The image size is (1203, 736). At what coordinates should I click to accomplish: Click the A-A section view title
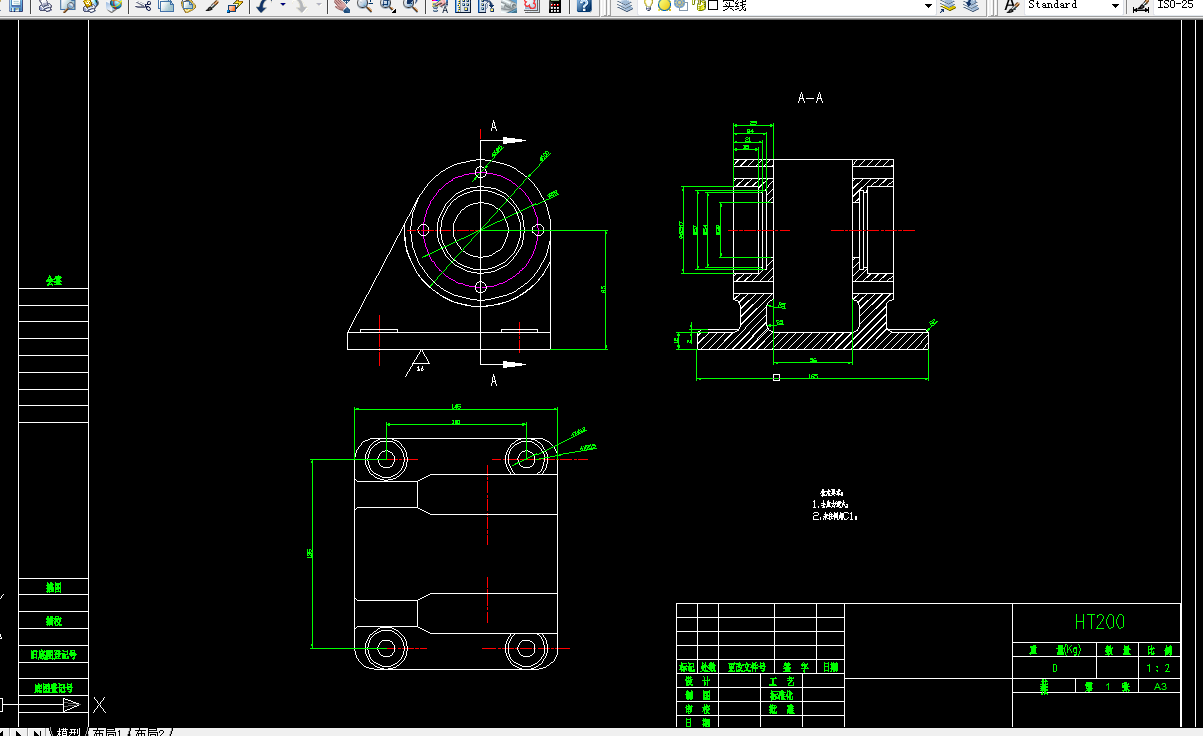click(810, 98)
